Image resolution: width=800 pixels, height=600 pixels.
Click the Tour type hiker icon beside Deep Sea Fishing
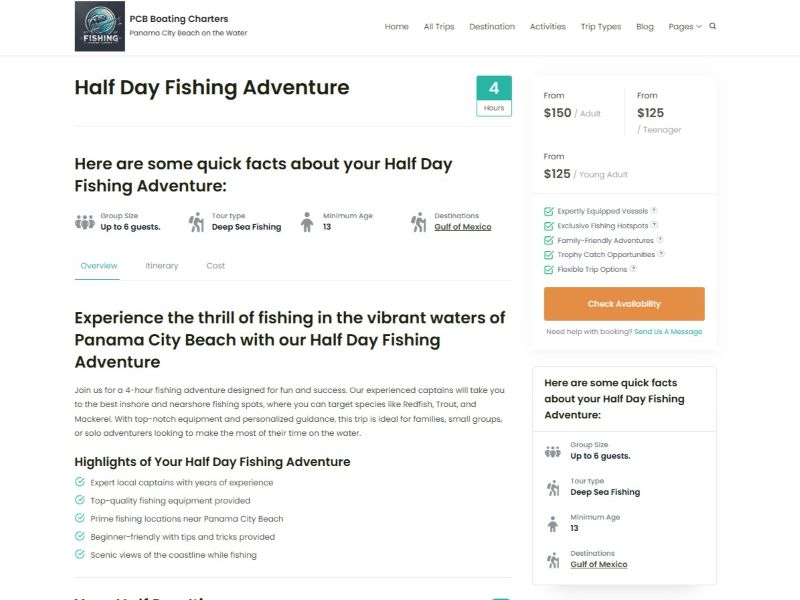point(196,222)
